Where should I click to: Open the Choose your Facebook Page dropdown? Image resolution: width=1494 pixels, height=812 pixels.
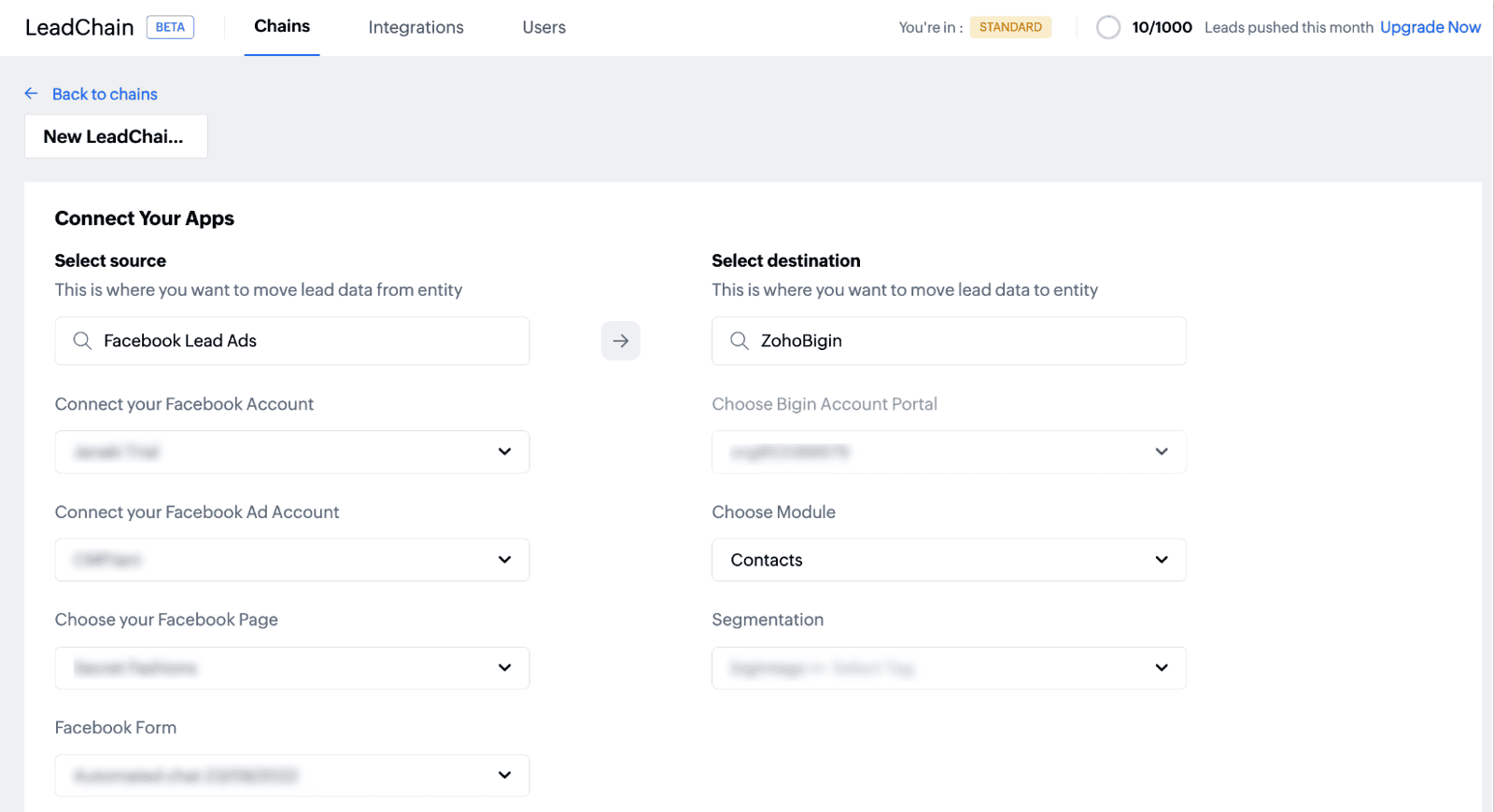coord(292,668)
